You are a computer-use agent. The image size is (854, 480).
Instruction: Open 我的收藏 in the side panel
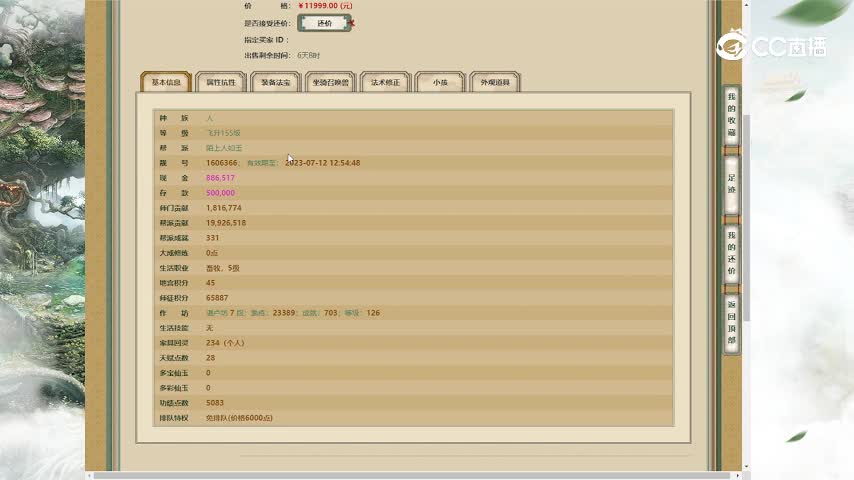(x=731, y=114)
